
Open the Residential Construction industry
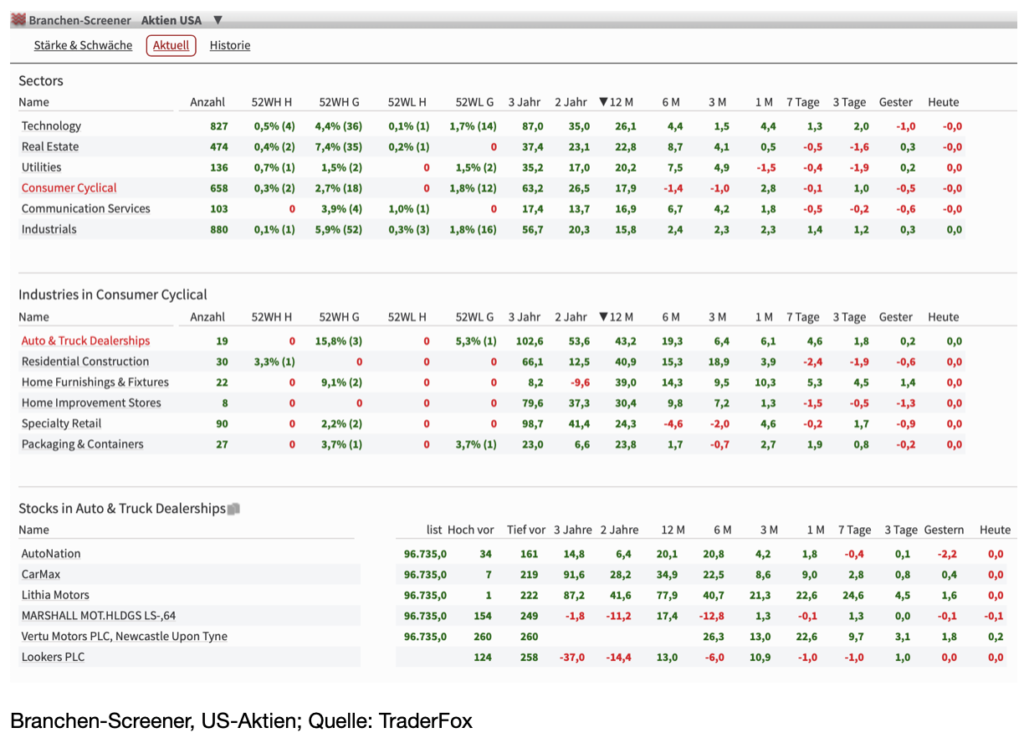(x=85, y=362)
